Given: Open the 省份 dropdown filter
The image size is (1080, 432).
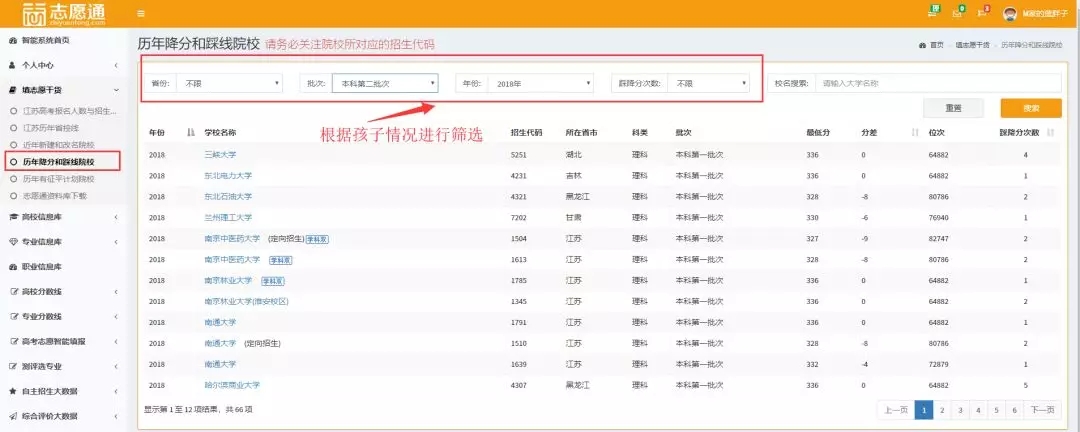Looking at the screenshot, I should pyautogui.click(x=231, y=84).
